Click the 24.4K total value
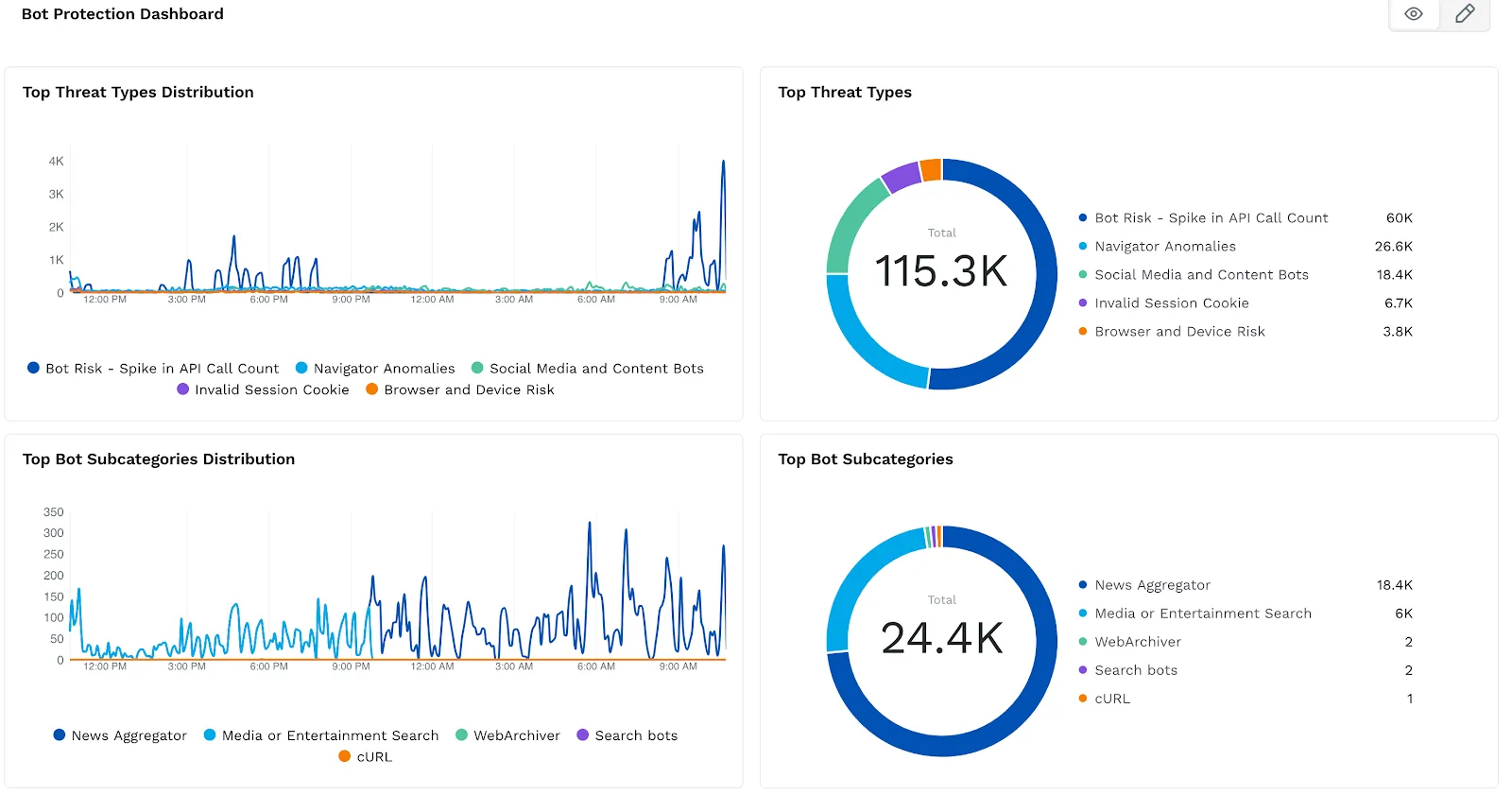This screenshot has height=795, width=1512. tap(941, 638)
